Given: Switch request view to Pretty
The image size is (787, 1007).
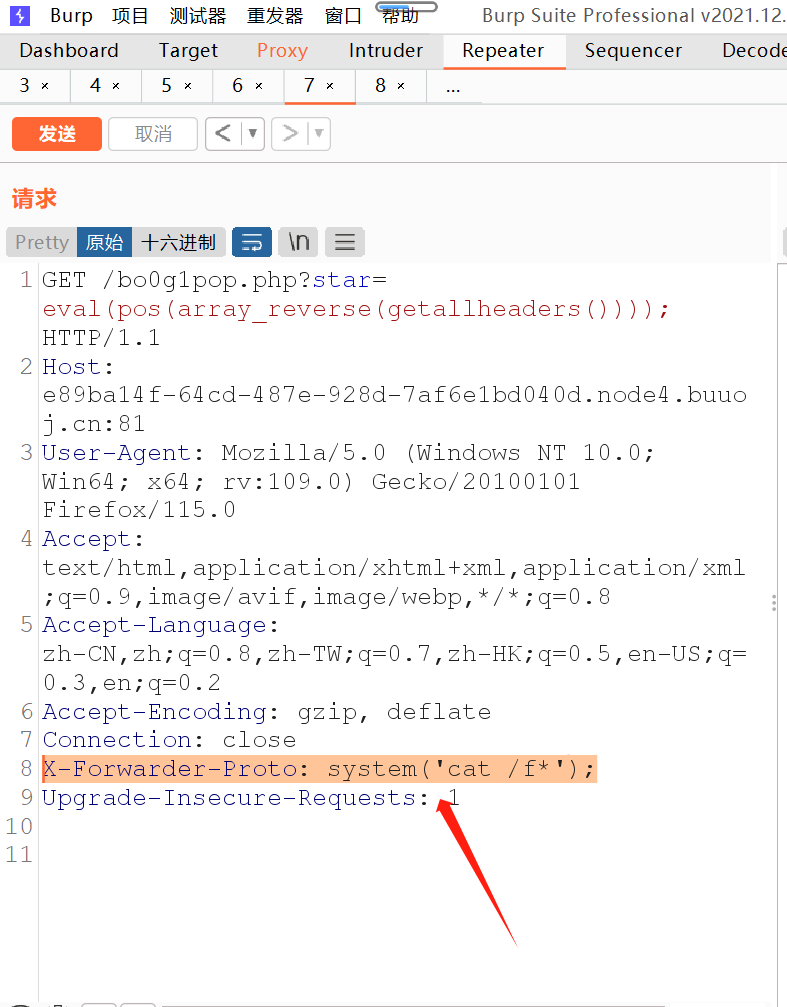Looking at the screenshot, I should click(x=42, y=242).
